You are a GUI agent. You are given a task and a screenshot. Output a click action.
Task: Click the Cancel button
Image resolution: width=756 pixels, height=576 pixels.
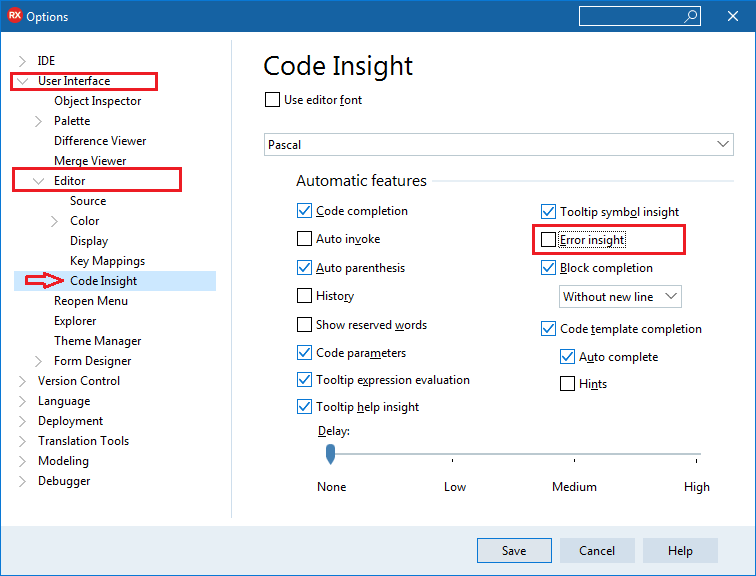click(x=597, y=550)
